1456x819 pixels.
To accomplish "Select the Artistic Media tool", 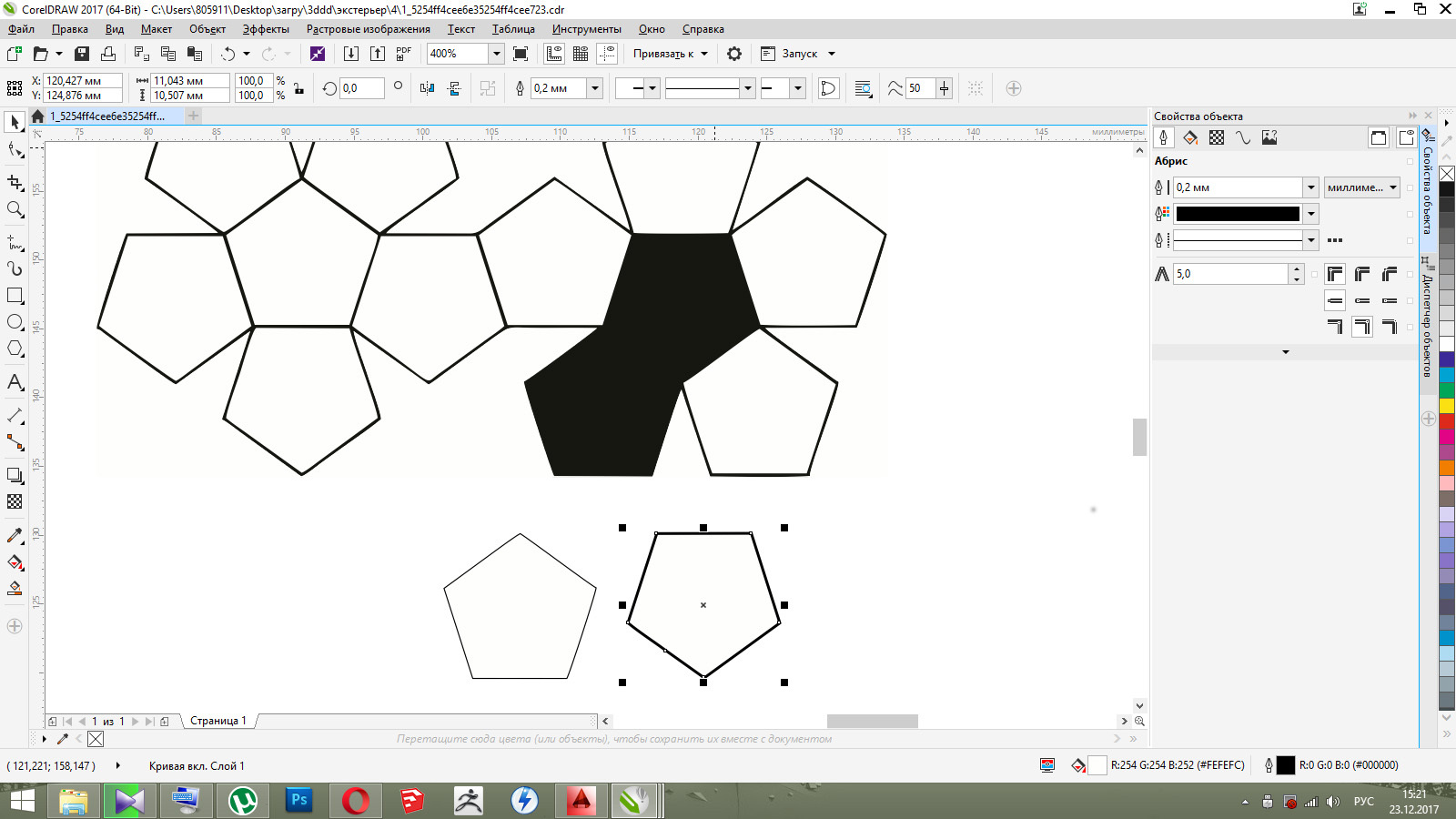I will pyautogui.click(x=15, y=268).
